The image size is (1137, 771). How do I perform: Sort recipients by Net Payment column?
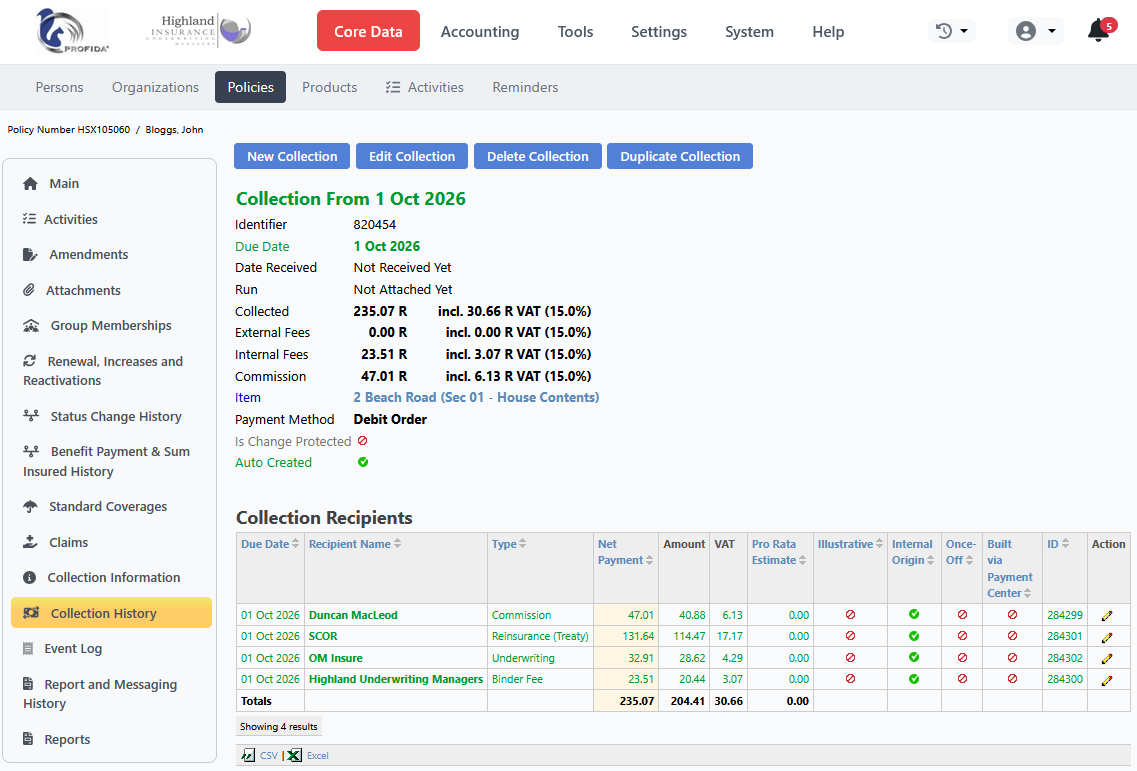pyautogui.click(x=625, y=552)
